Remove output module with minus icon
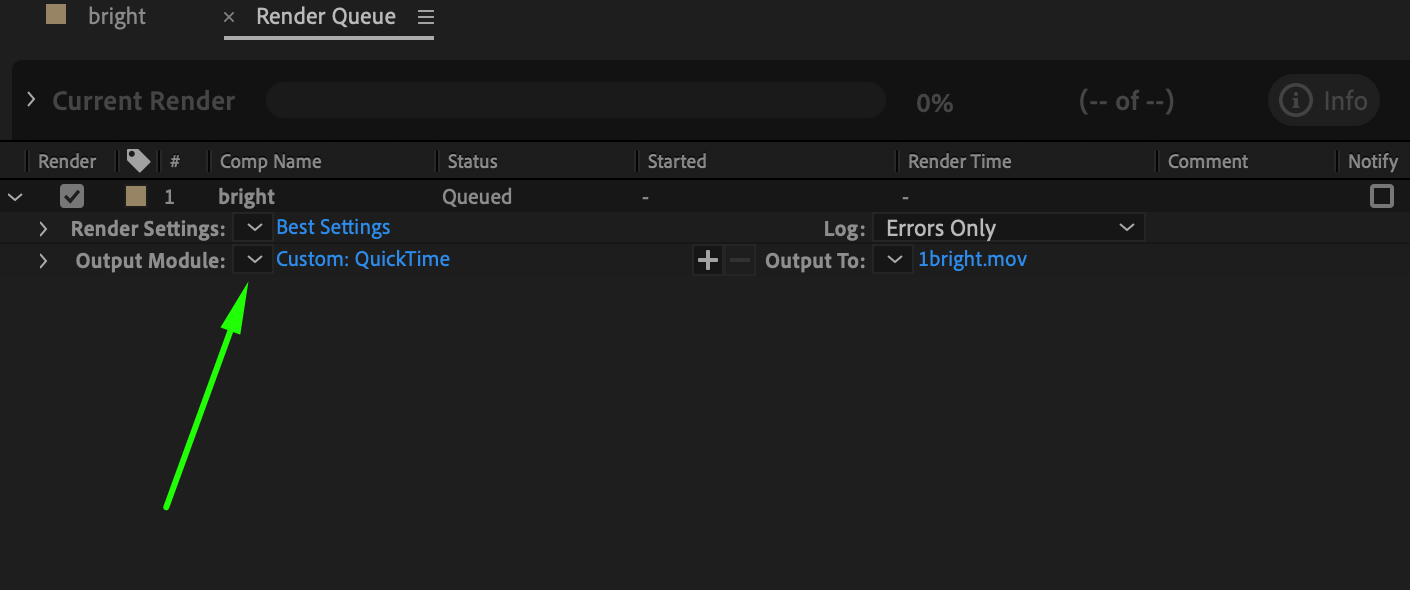Screen dimensions: 1410x590 740,261
